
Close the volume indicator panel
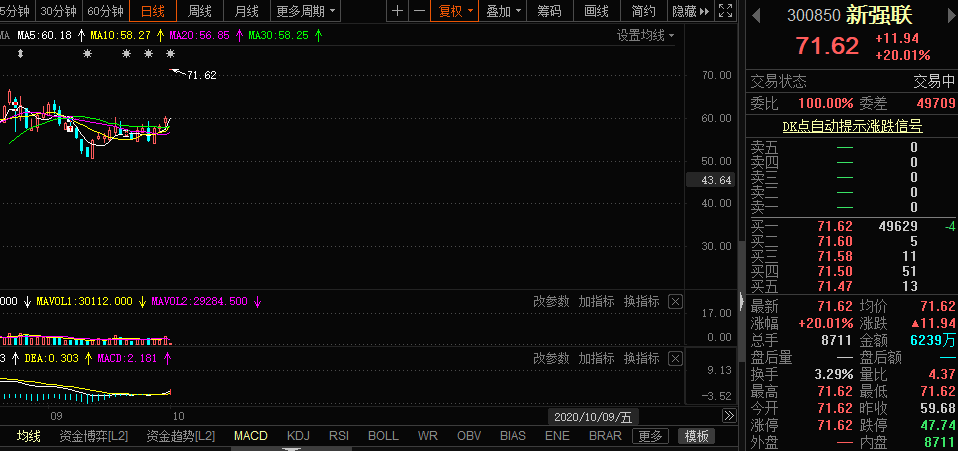pyautogui.click(x=675, y=301)
